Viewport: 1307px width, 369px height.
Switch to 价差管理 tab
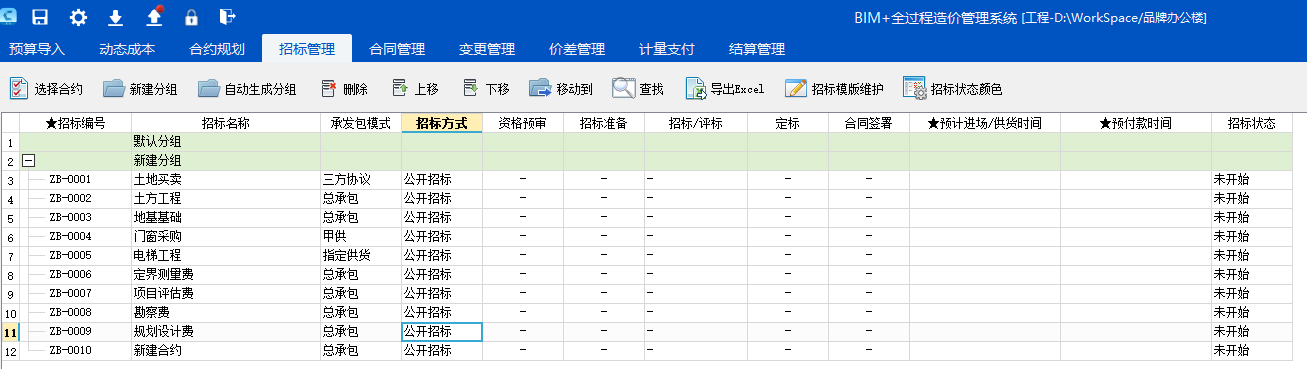tap(577, 49)
